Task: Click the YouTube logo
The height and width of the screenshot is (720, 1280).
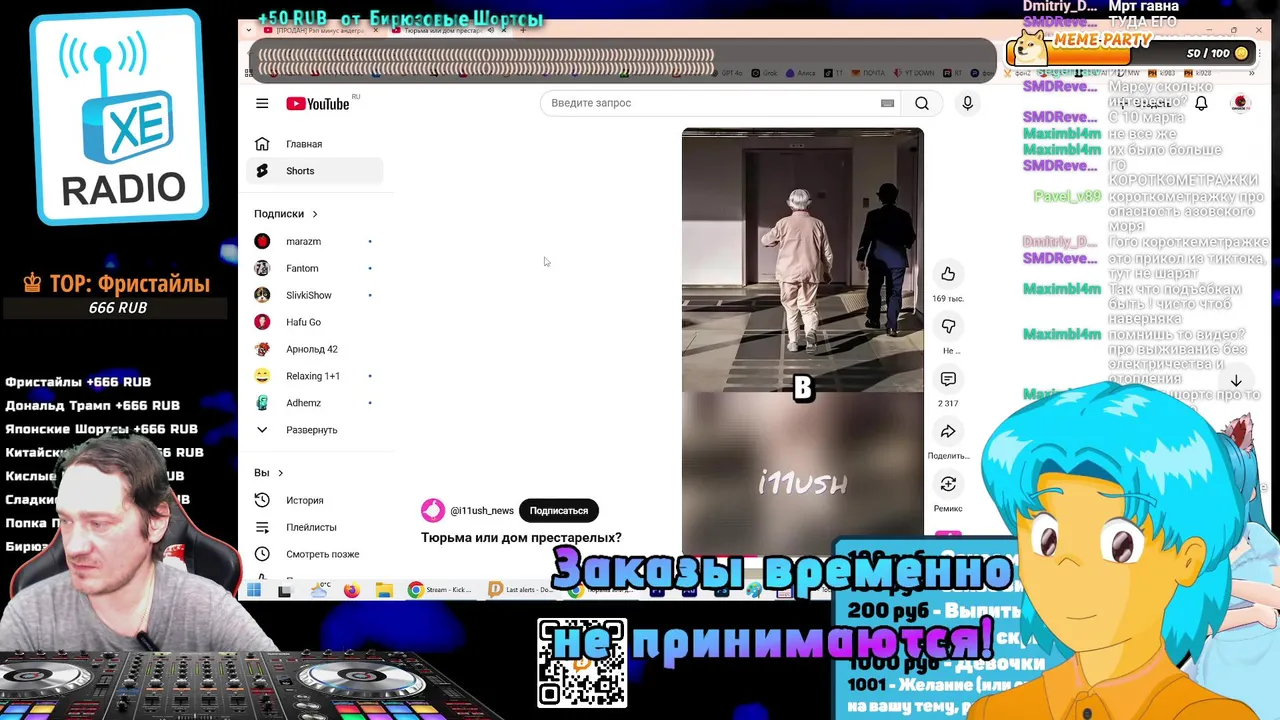Action: [318, 104]
